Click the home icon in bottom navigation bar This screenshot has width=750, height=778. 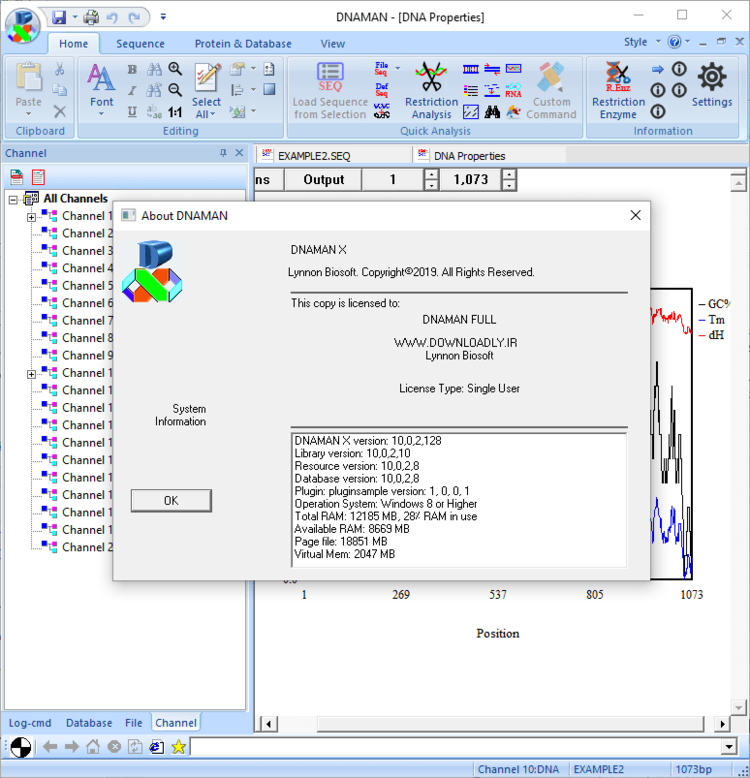(93, 746)
